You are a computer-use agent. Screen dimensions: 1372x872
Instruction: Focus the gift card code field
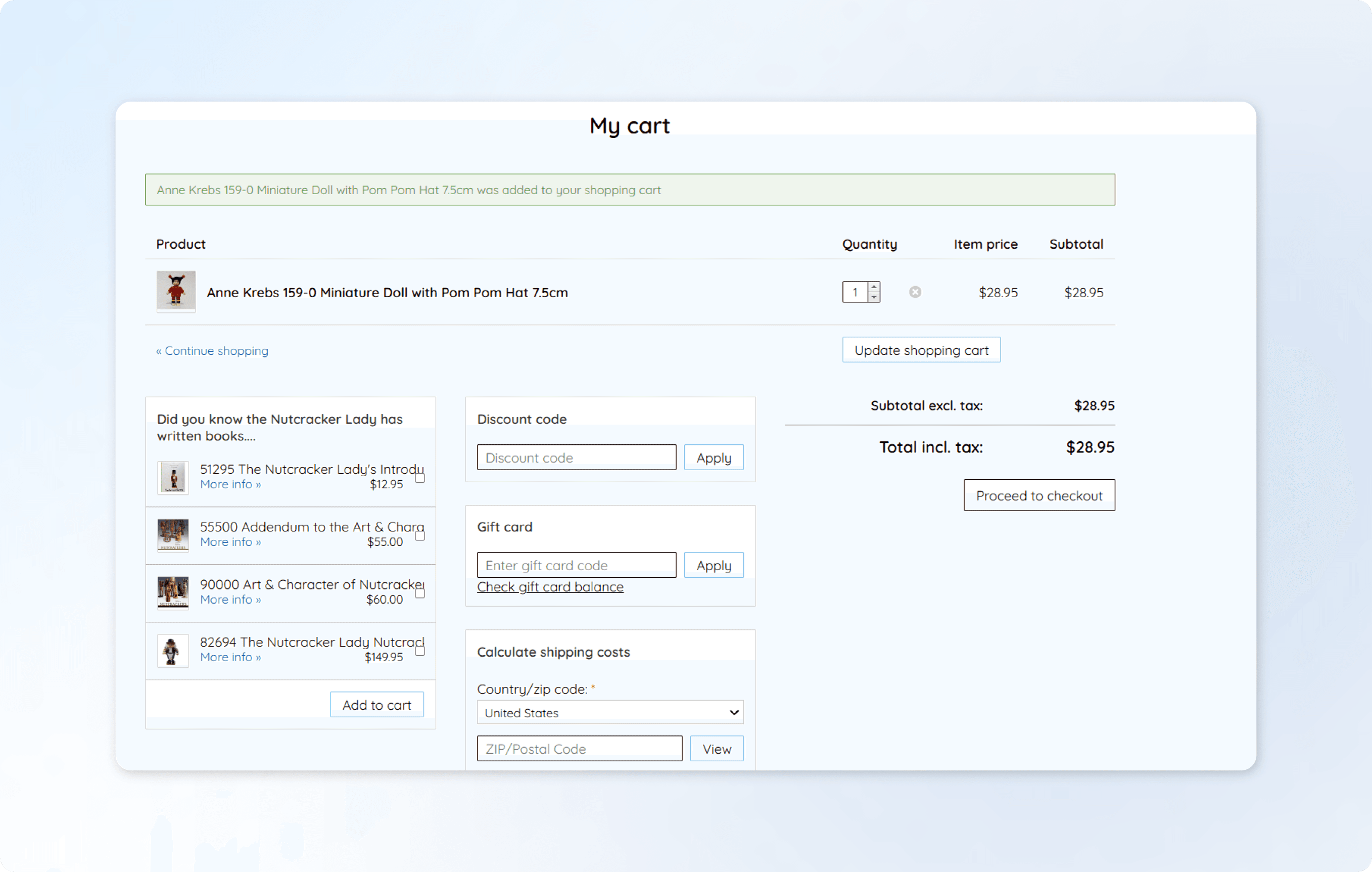pyautogui.click(x=576, y=565)
